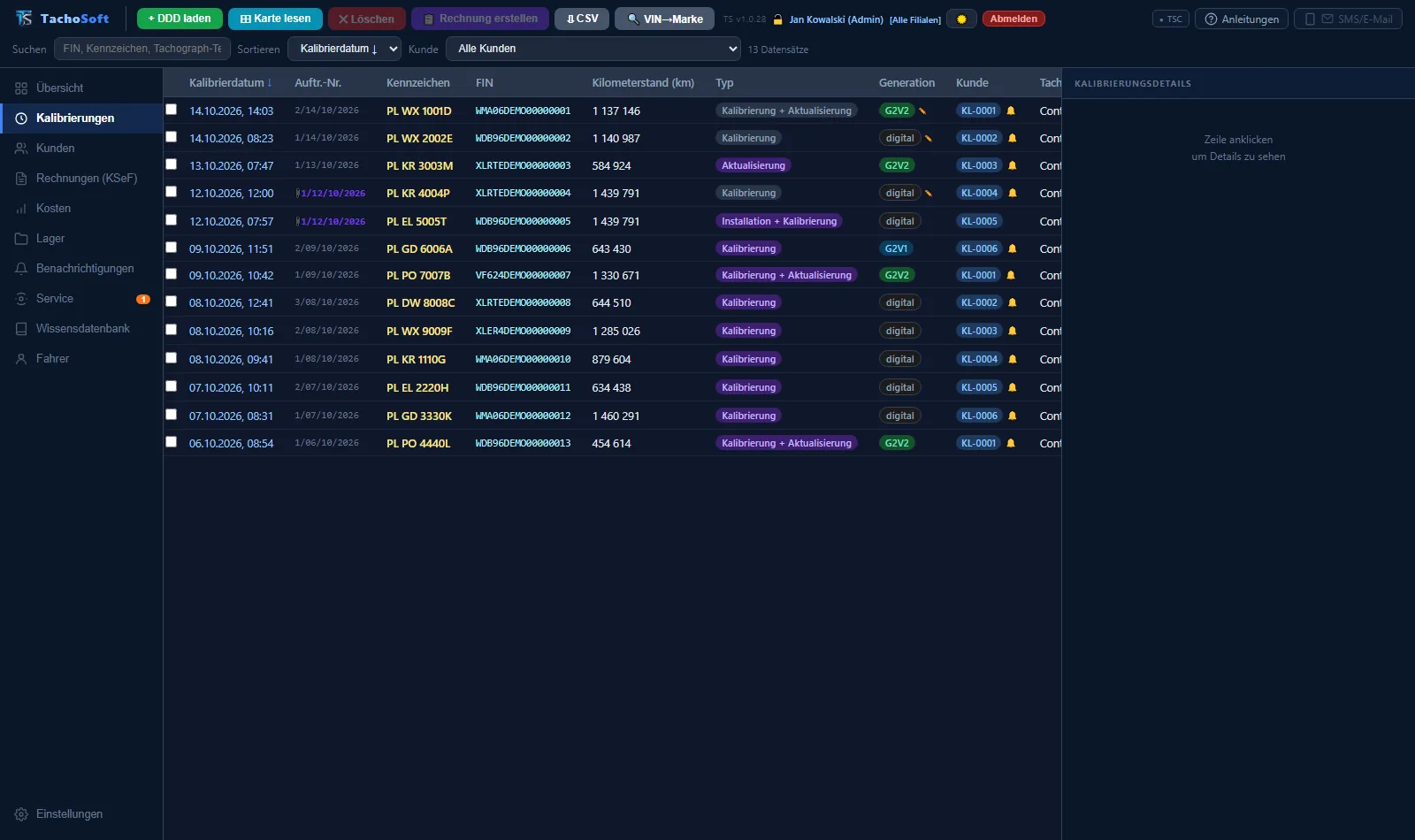Click the + DDD laden button
Viewport: 1415px width, 840px height.
click(x=180, y=19)
